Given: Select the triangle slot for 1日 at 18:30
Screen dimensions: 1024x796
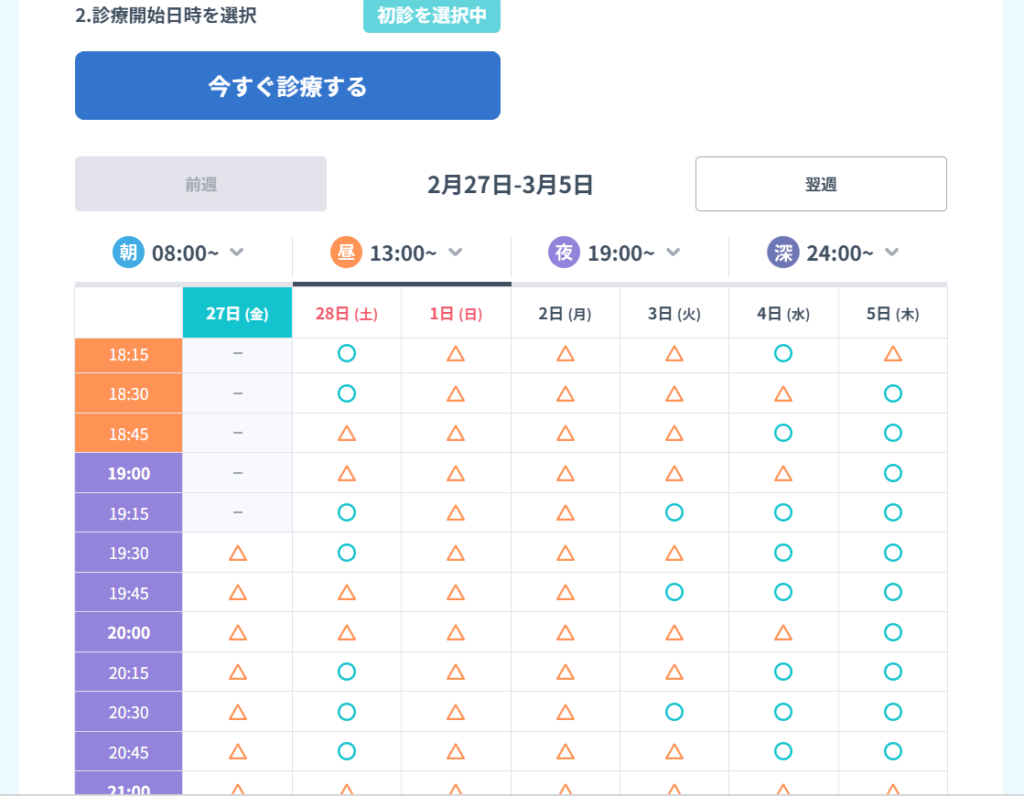Looking at the screenshot, I should 456,393.
